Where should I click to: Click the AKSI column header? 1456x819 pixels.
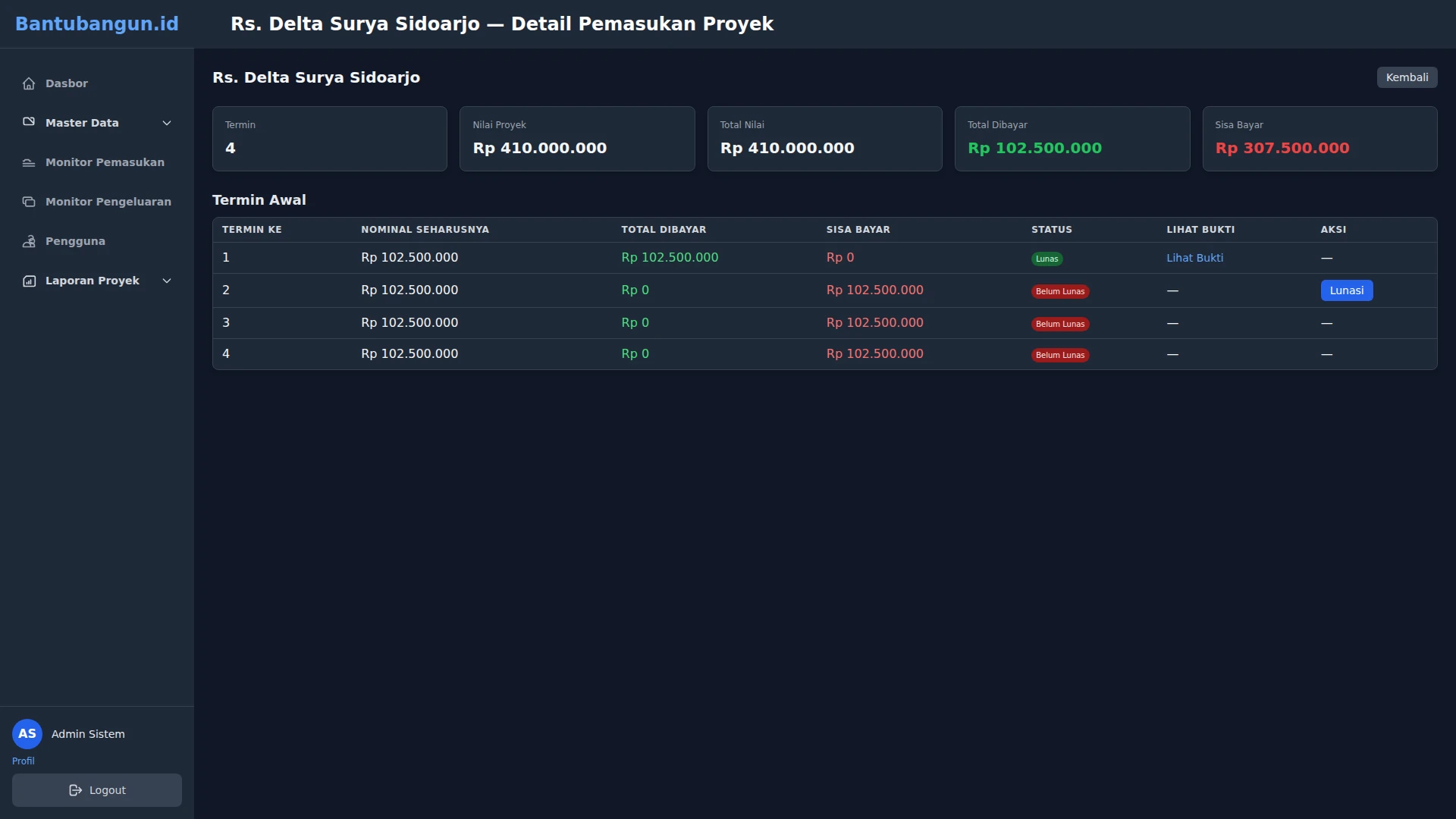tap(1333, 229)
